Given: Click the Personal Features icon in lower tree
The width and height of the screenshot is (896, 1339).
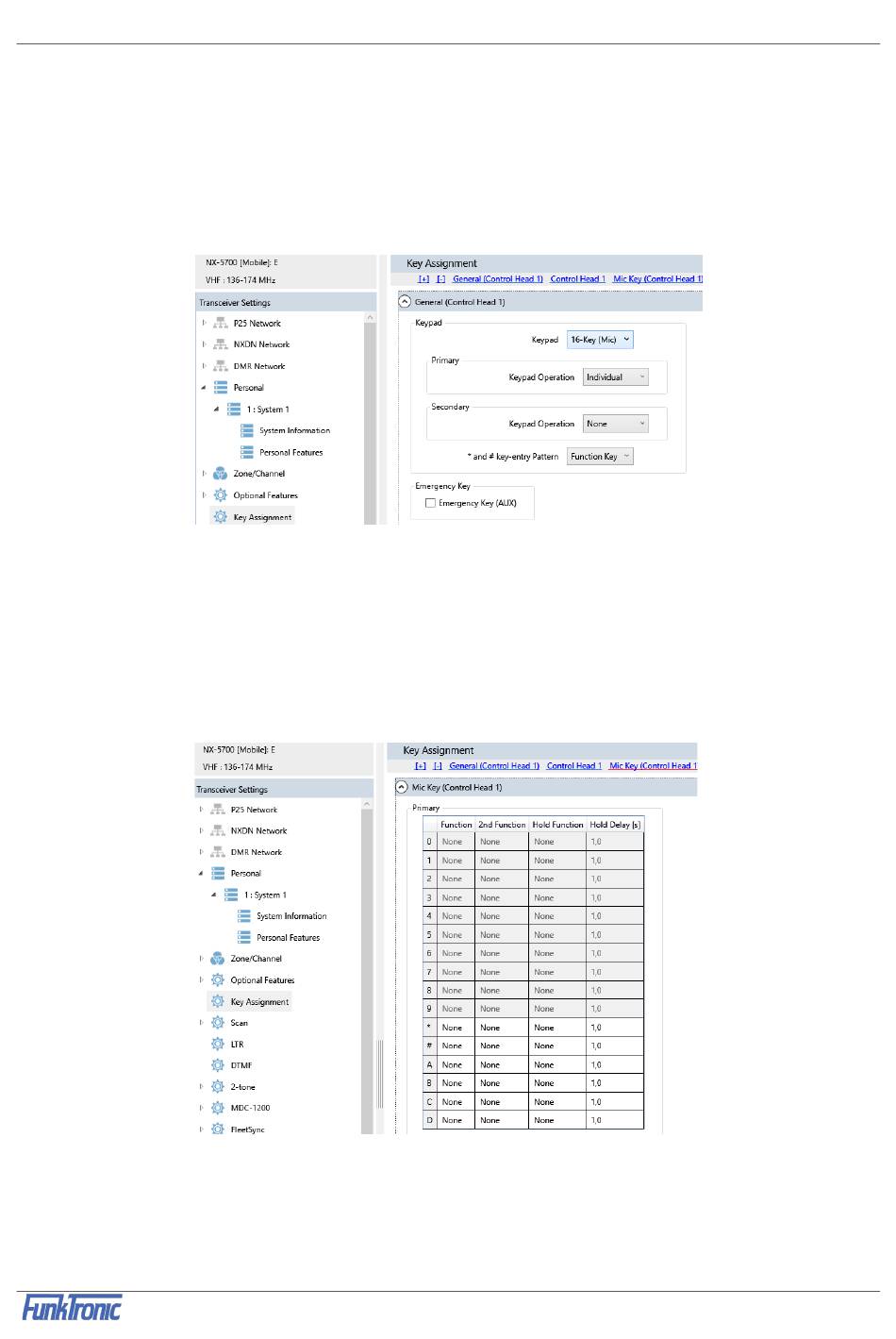Looking at the screenshot, I should [x=244, y=937].
